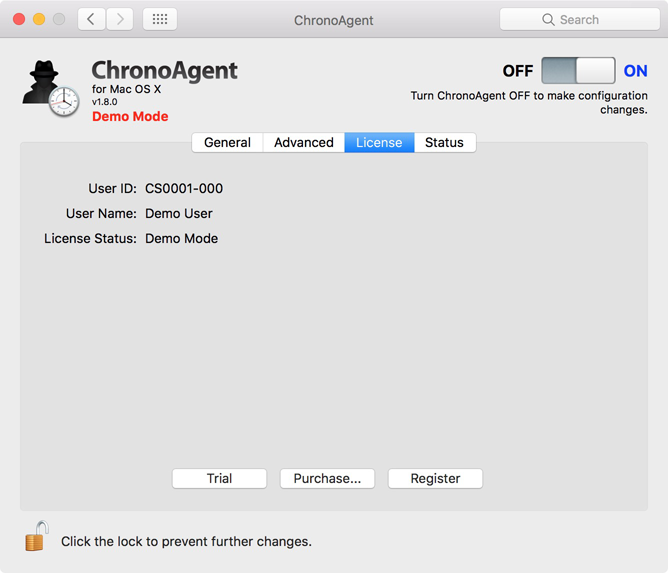Select the License tab

coord(379,142)
